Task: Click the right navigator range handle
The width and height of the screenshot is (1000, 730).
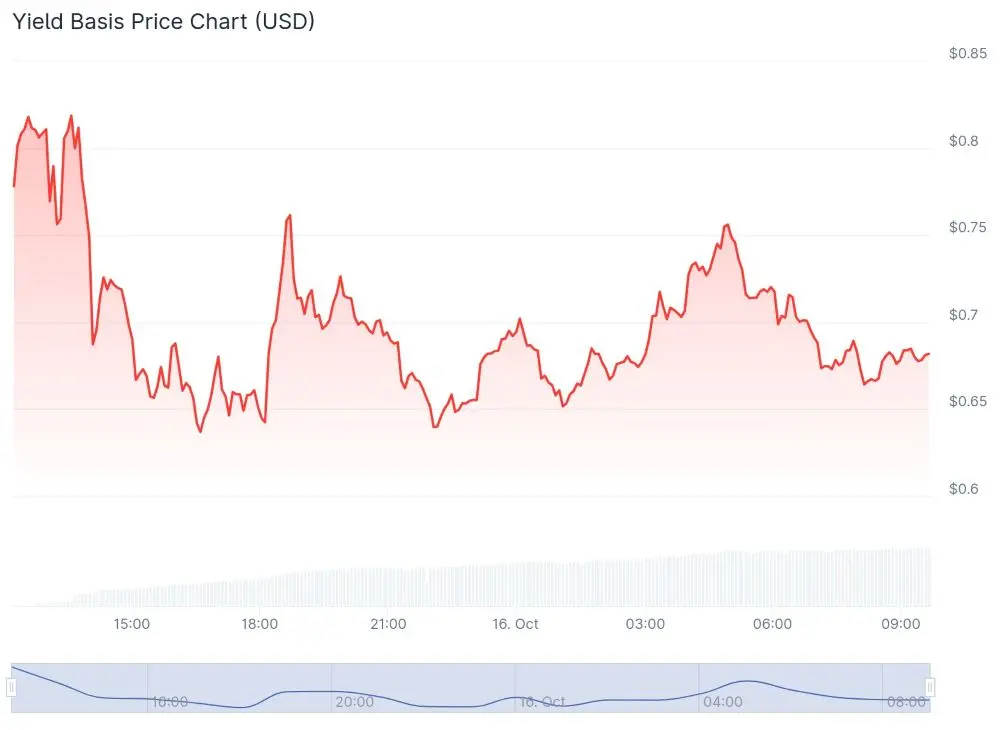Action: pyautogui.click(x=930, y=687)
